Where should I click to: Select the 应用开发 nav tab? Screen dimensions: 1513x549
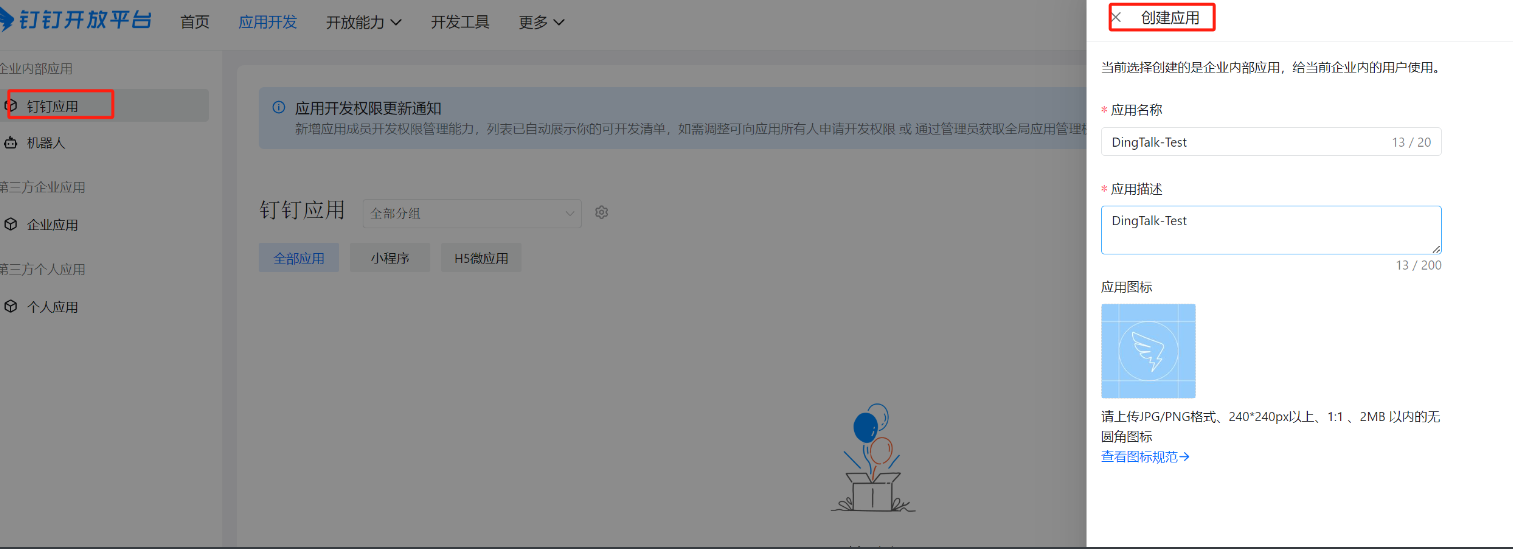tap(268, 22)
